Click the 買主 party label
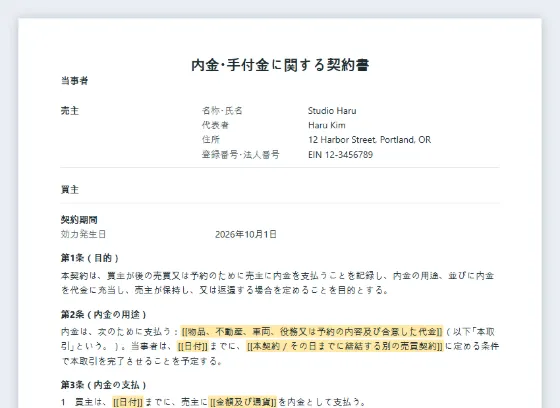 pyautogui.click(x=70, y=190)
